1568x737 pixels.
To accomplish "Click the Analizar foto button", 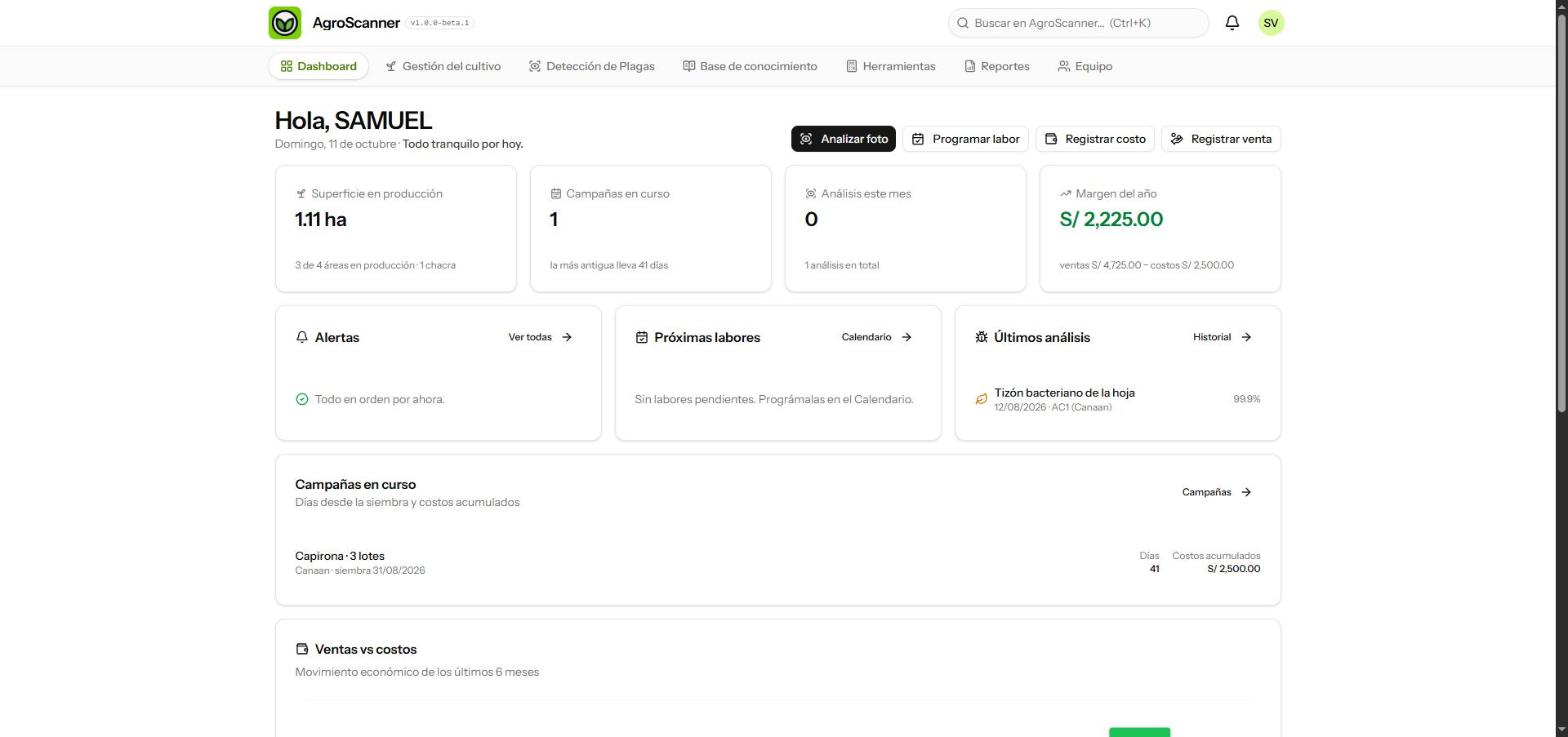I will click(843, 139).
